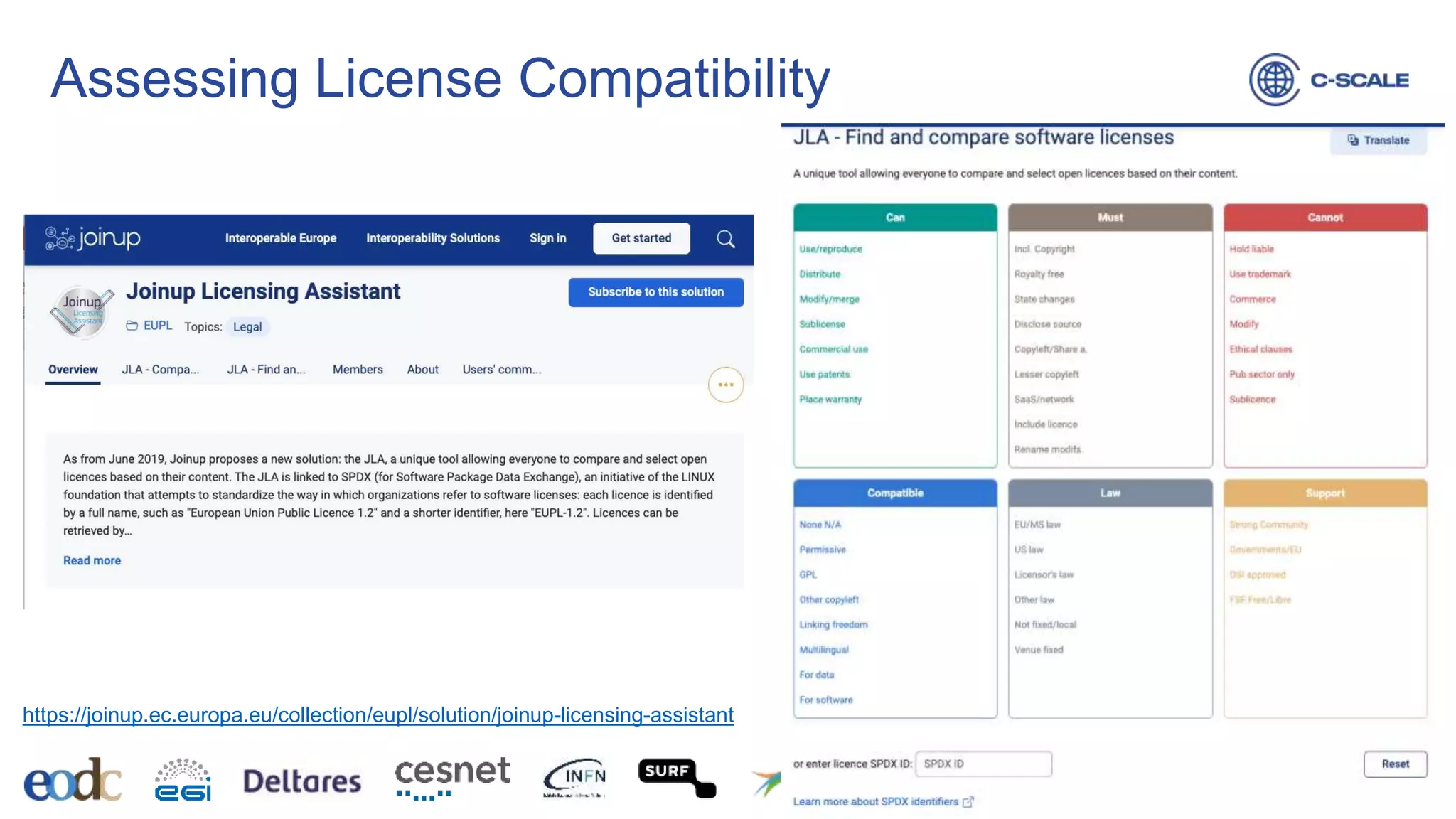Screen dimensions: 1456x819
Task: Toggle the Hold liable filter
Action: click(x=1251, y=249)
